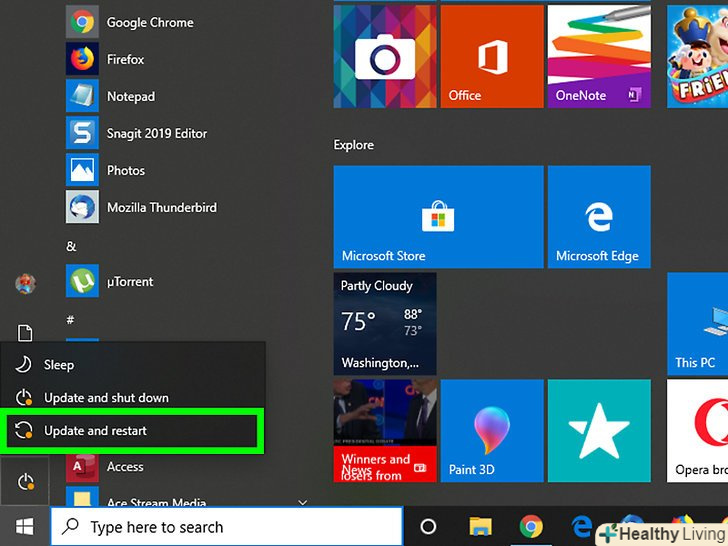Open Edge on the taskbar
This screenshot has width=728, height=546.
click(581, 526)
